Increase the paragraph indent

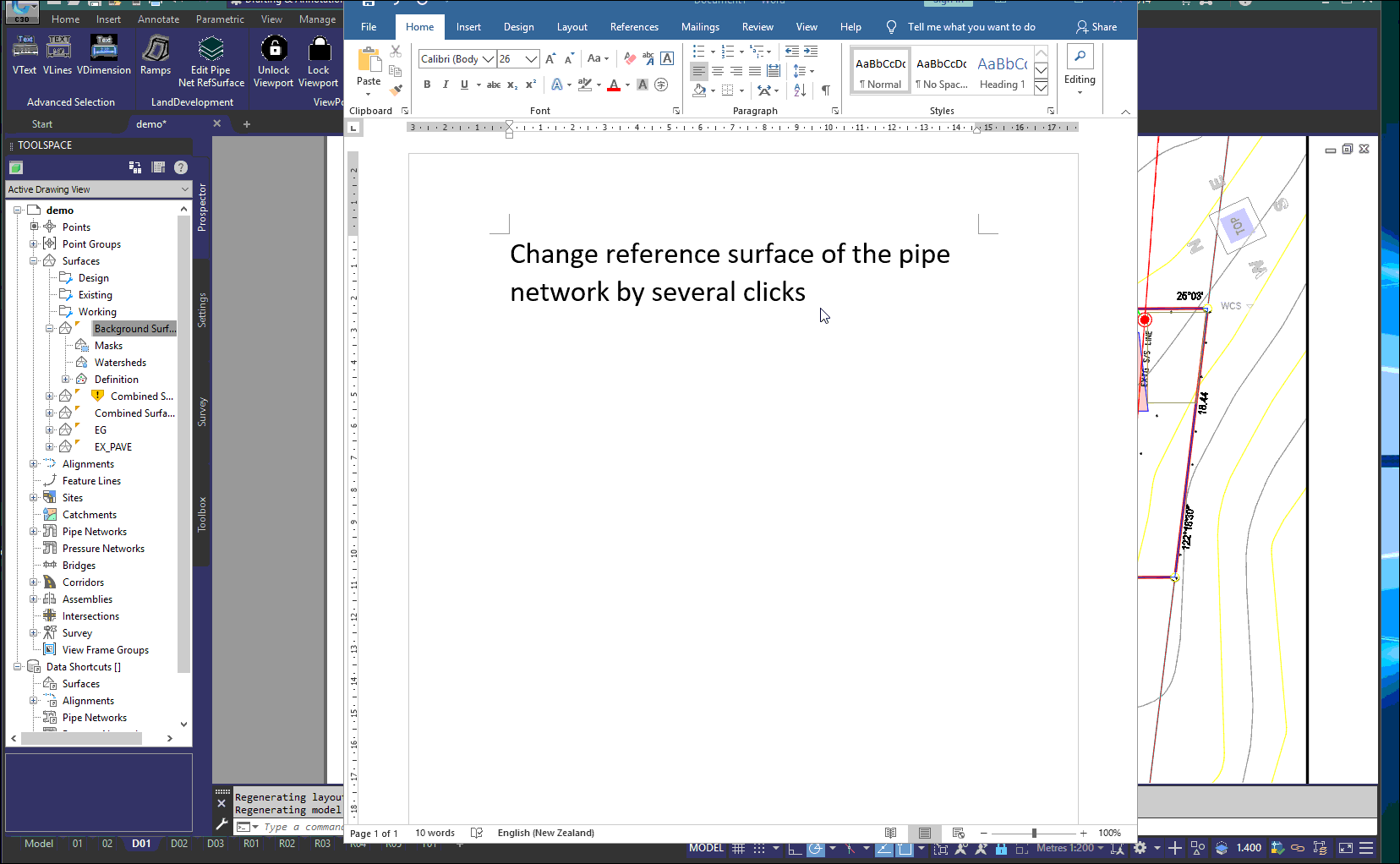click(811, 52)
